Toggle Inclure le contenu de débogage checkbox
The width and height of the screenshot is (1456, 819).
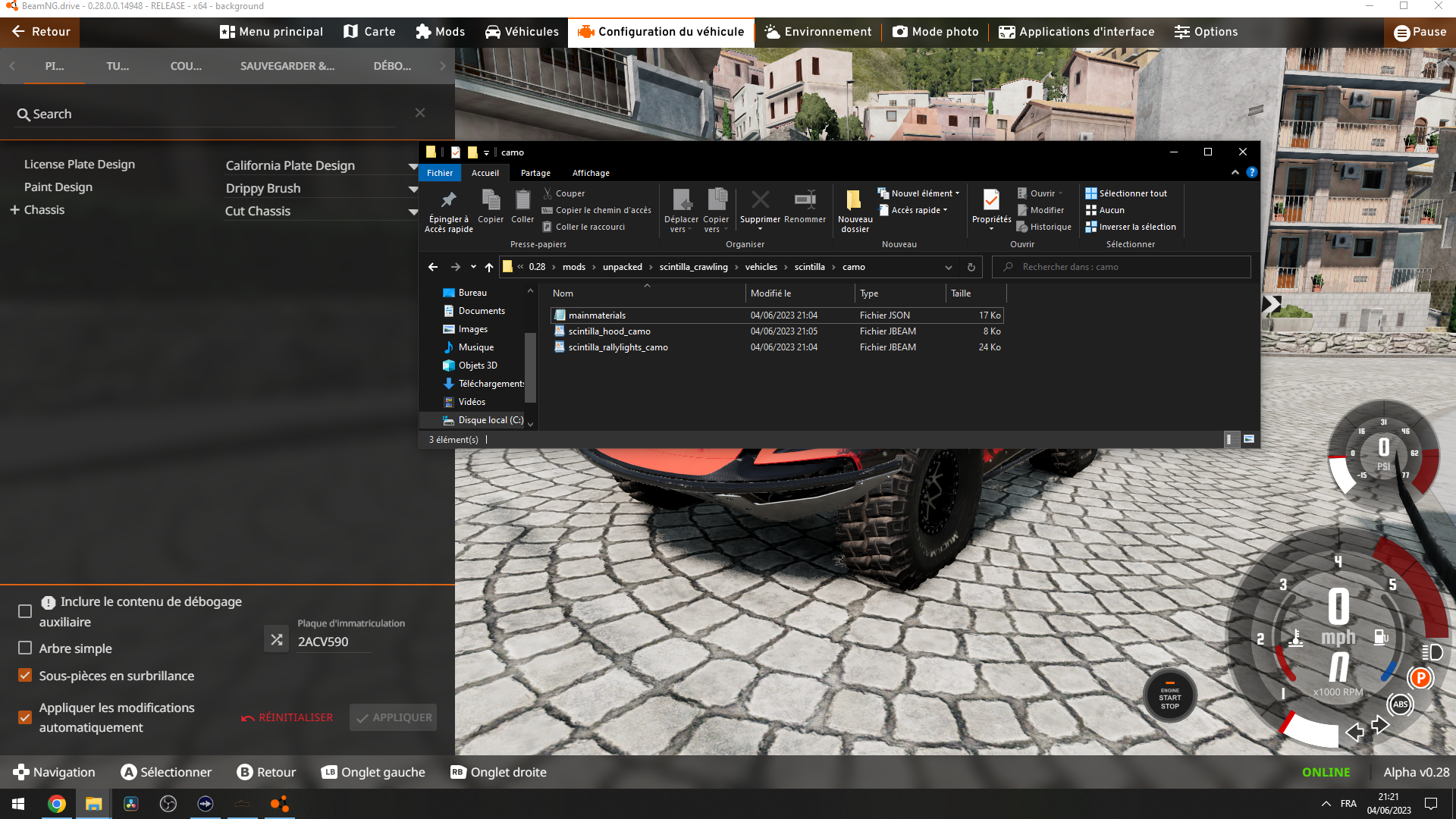point(25,611)
